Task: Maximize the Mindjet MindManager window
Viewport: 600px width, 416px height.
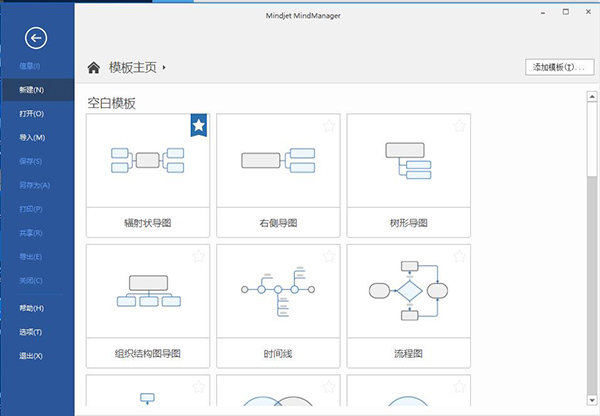Action: 566,12
